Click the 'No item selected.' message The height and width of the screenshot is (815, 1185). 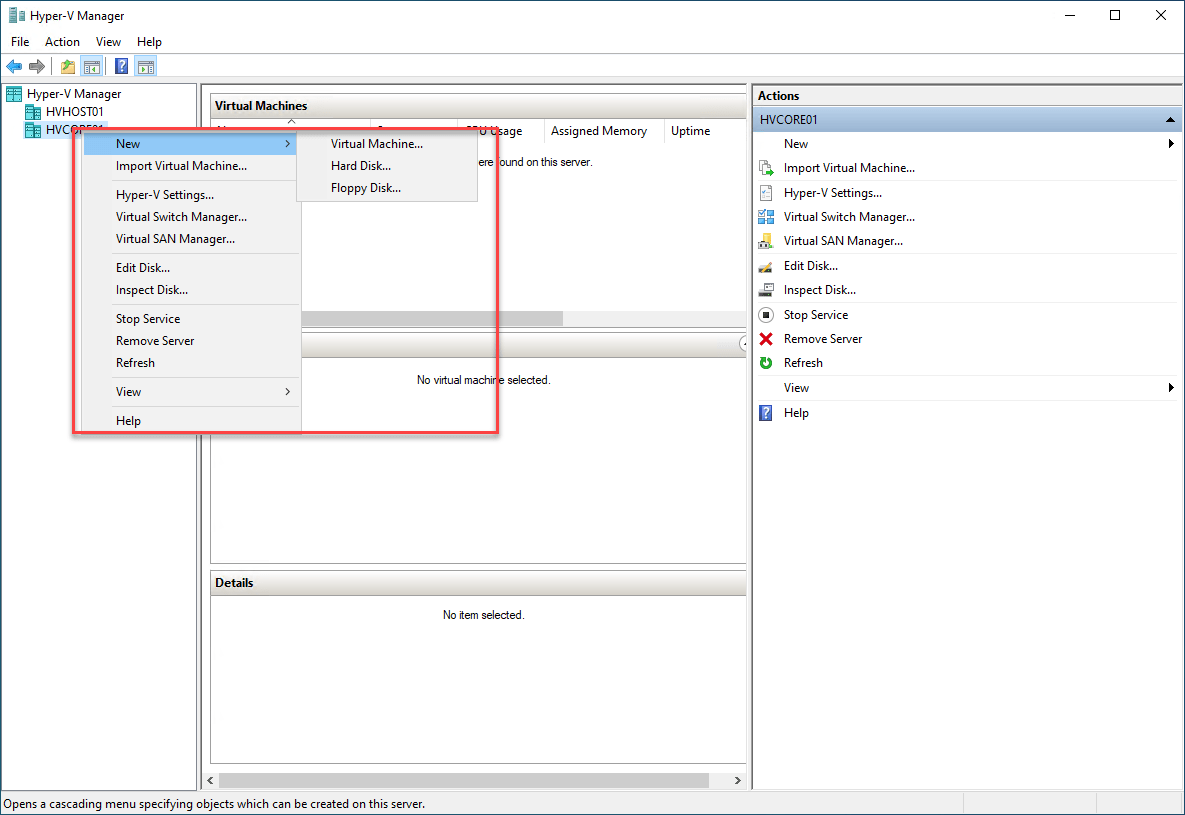[484, 615]
